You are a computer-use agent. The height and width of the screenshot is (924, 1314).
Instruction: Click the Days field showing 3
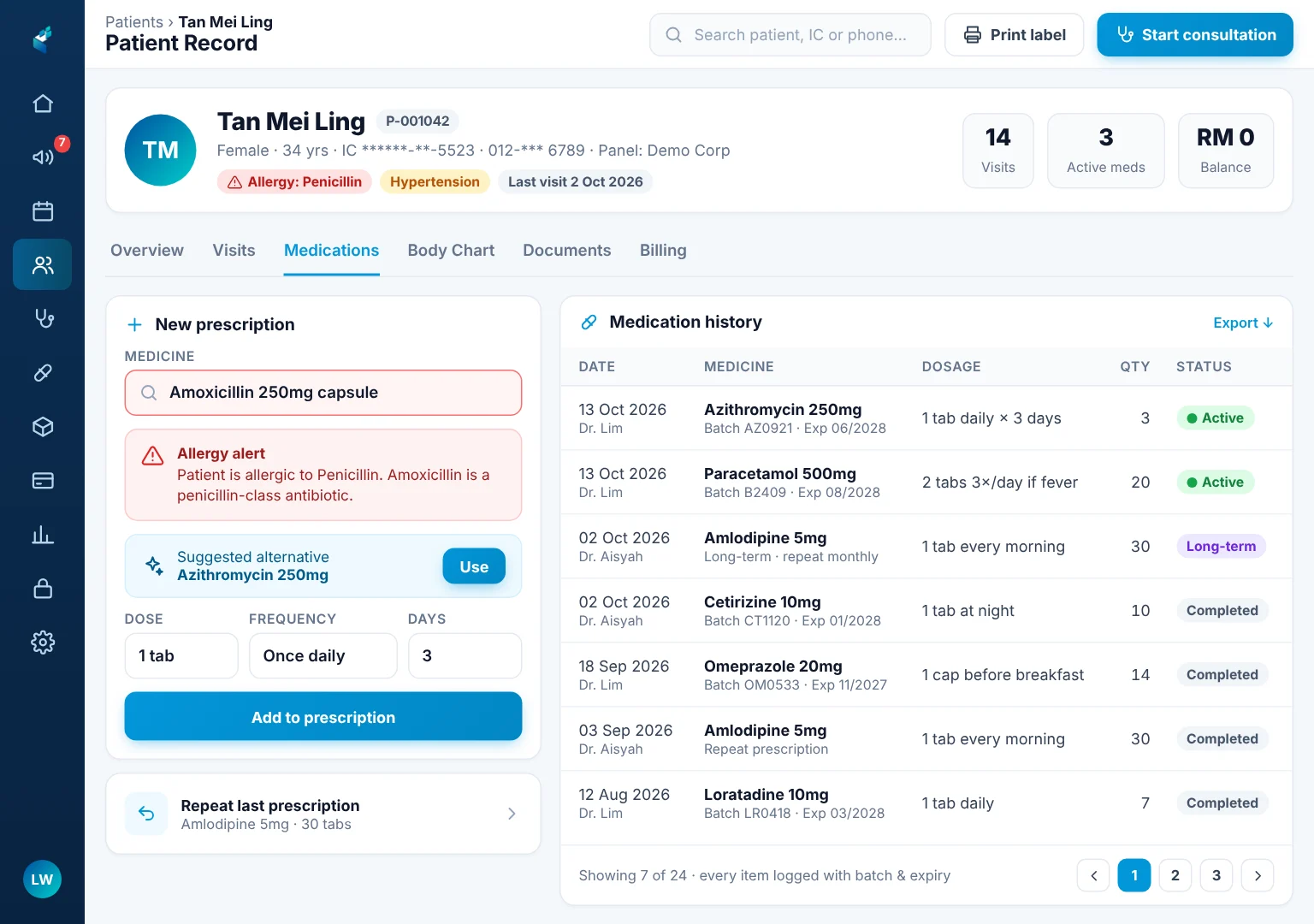click(465, 655)
